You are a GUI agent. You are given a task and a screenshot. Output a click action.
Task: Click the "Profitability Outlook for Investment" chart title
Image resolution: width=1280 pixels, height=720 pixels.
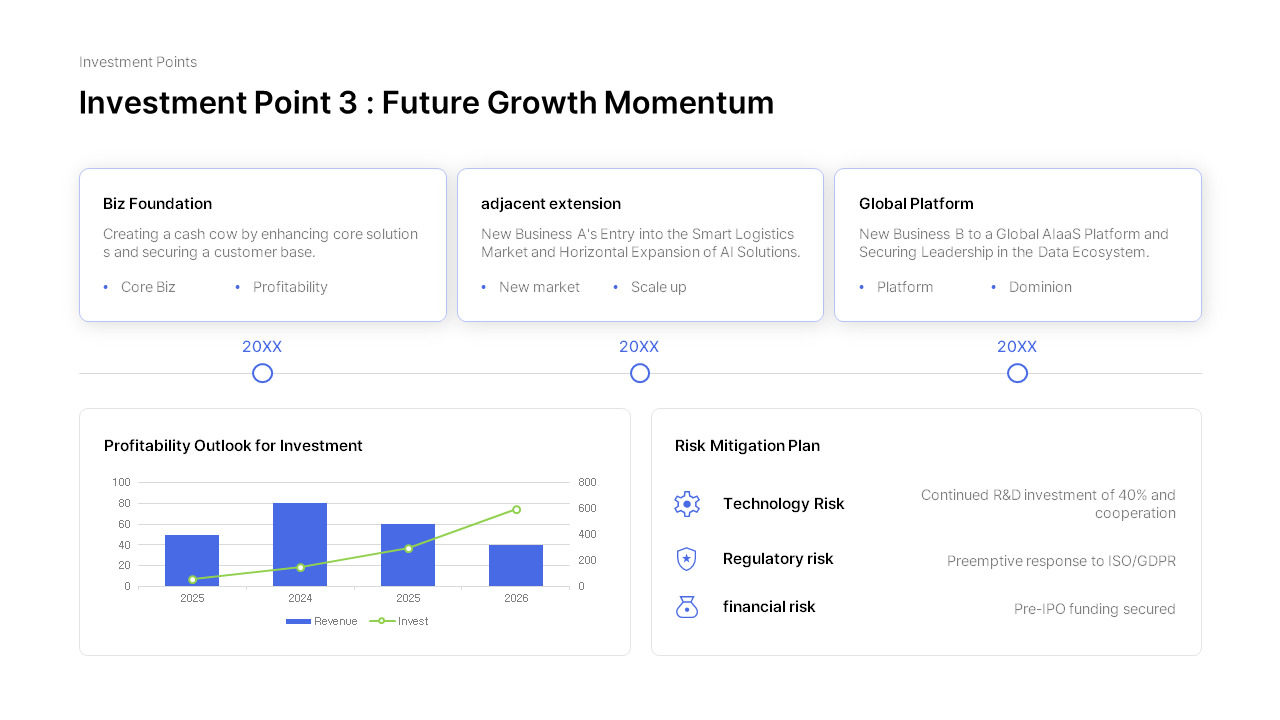click(233, 446)
